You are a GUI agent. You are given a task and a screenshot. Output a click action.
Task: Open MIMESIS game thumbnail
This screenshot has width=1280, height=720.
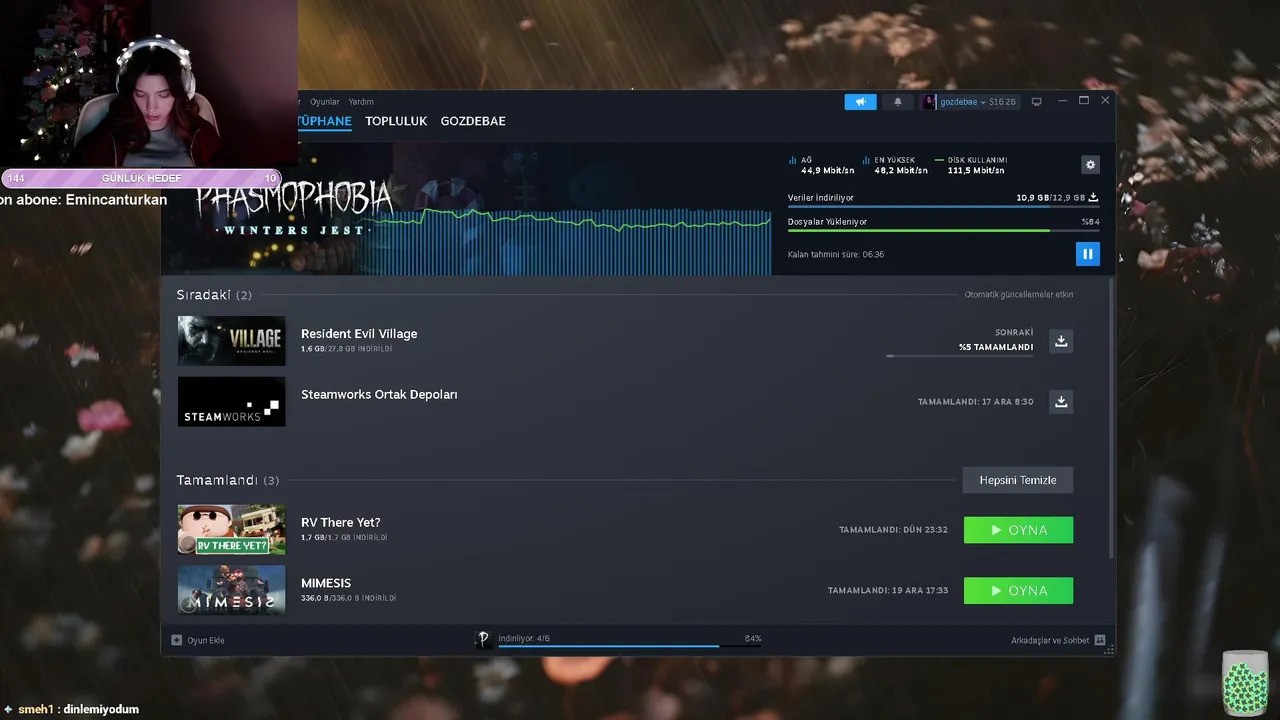[231, 590]
